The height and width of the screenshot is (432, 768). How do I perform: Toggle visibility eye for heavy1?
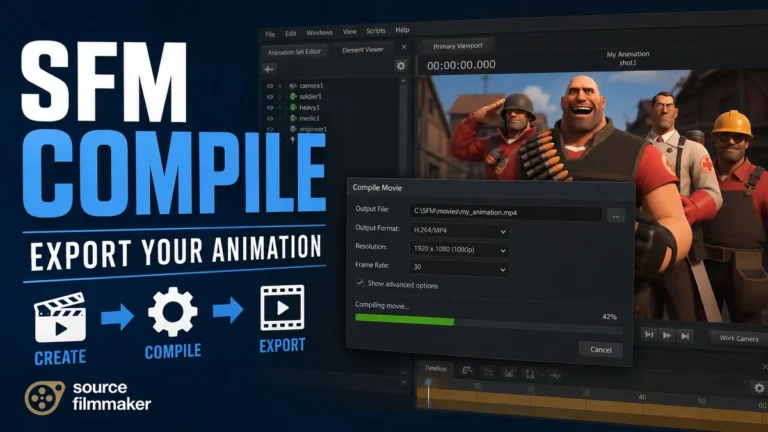(x=269, y=107)
